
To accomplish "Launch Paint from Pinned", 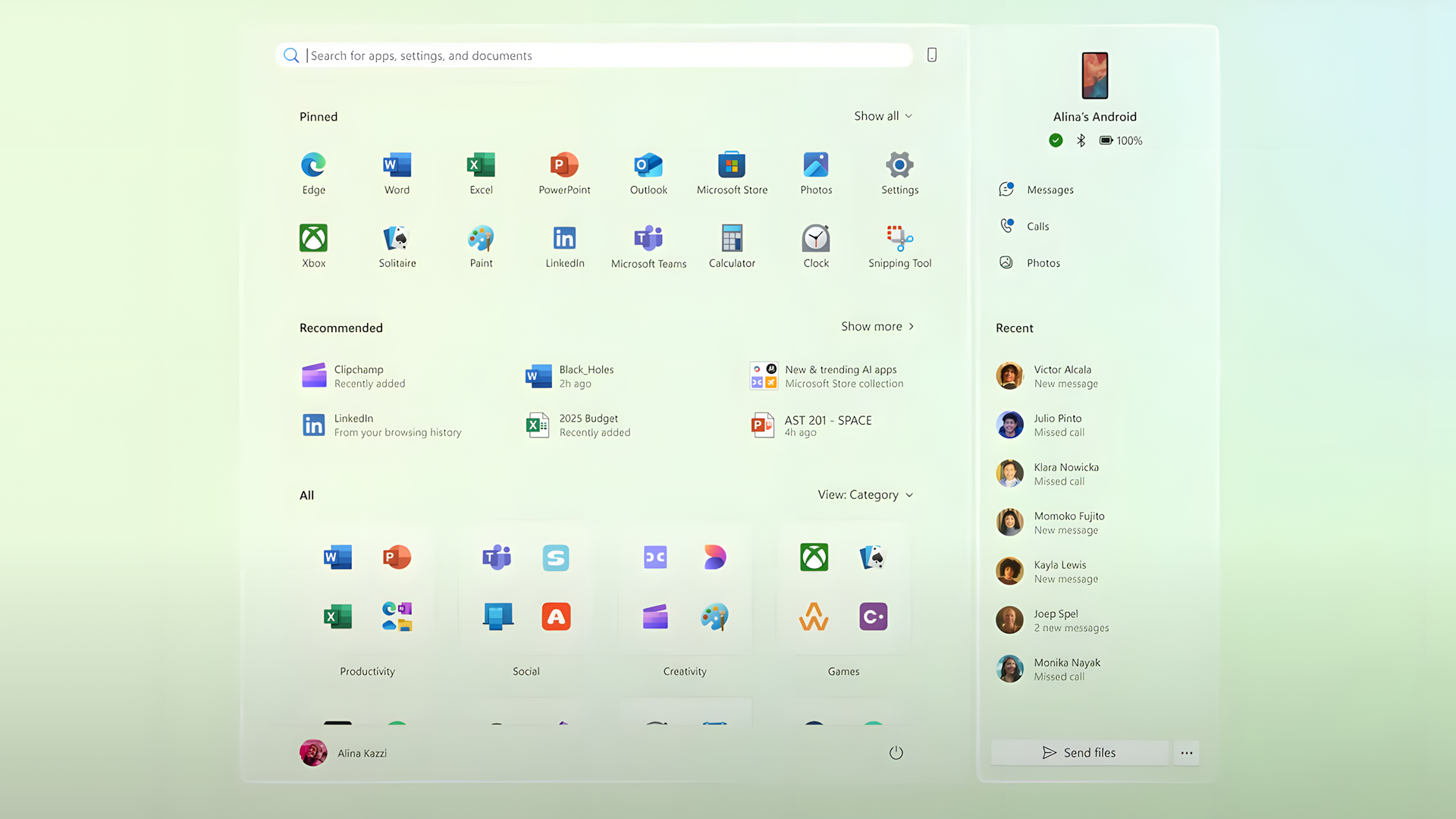I will pyautogui.click(x=481, y=246).
